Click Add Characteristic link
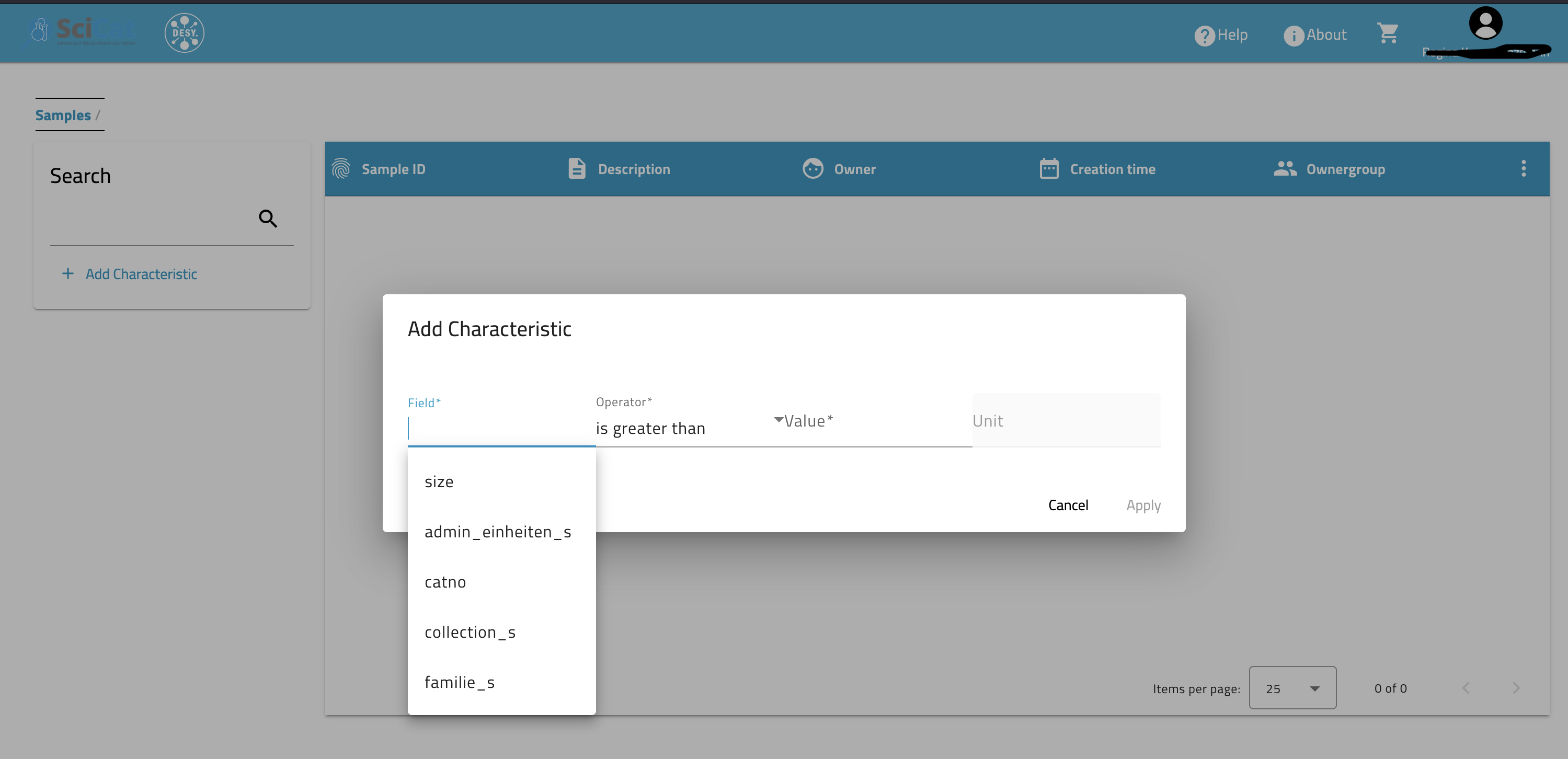This screenshot has height=759, width=1568. coord(141,274)
